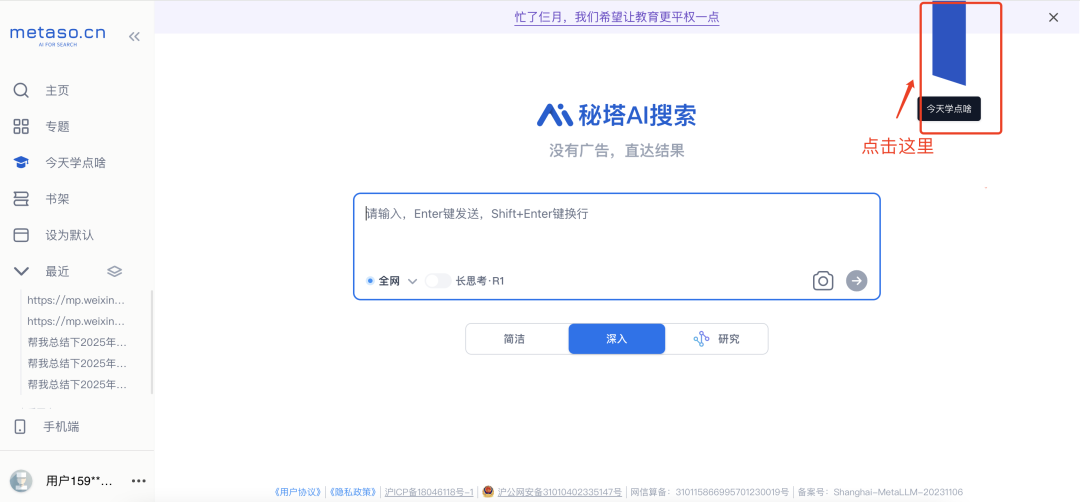
Task: Click the graduation cap icon
Action: coord(21,163)
